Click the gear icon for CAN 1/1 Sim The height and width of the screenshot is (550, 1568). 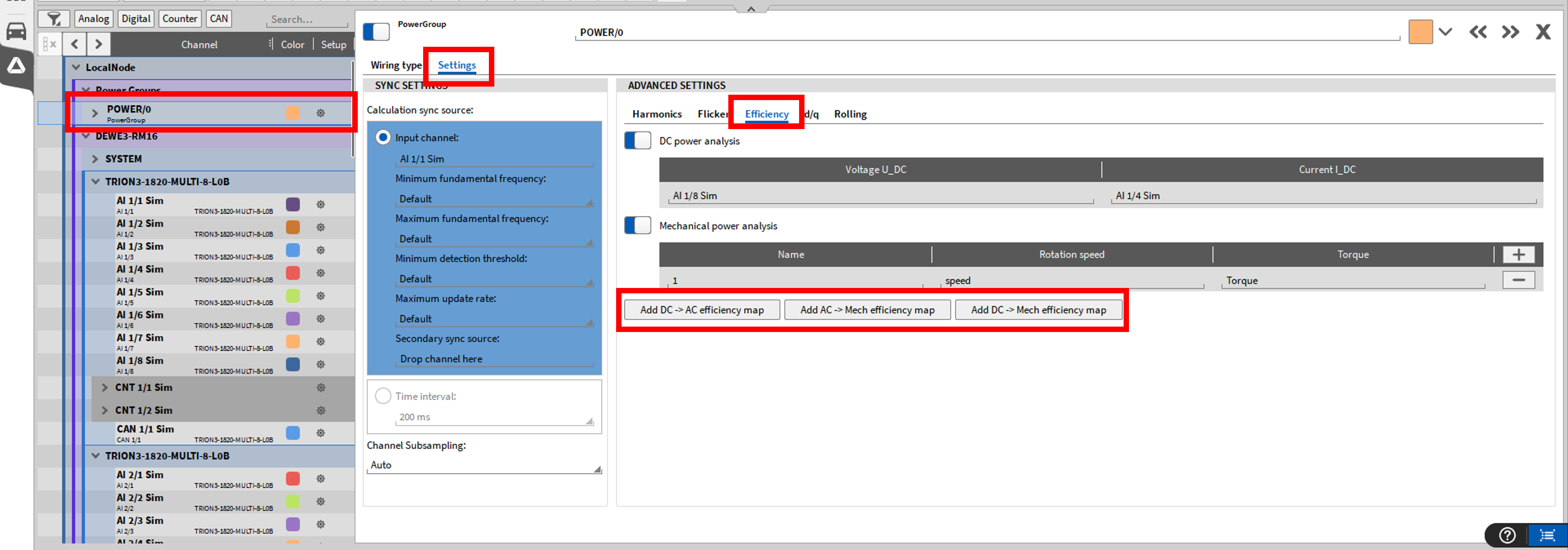(321, 433)
